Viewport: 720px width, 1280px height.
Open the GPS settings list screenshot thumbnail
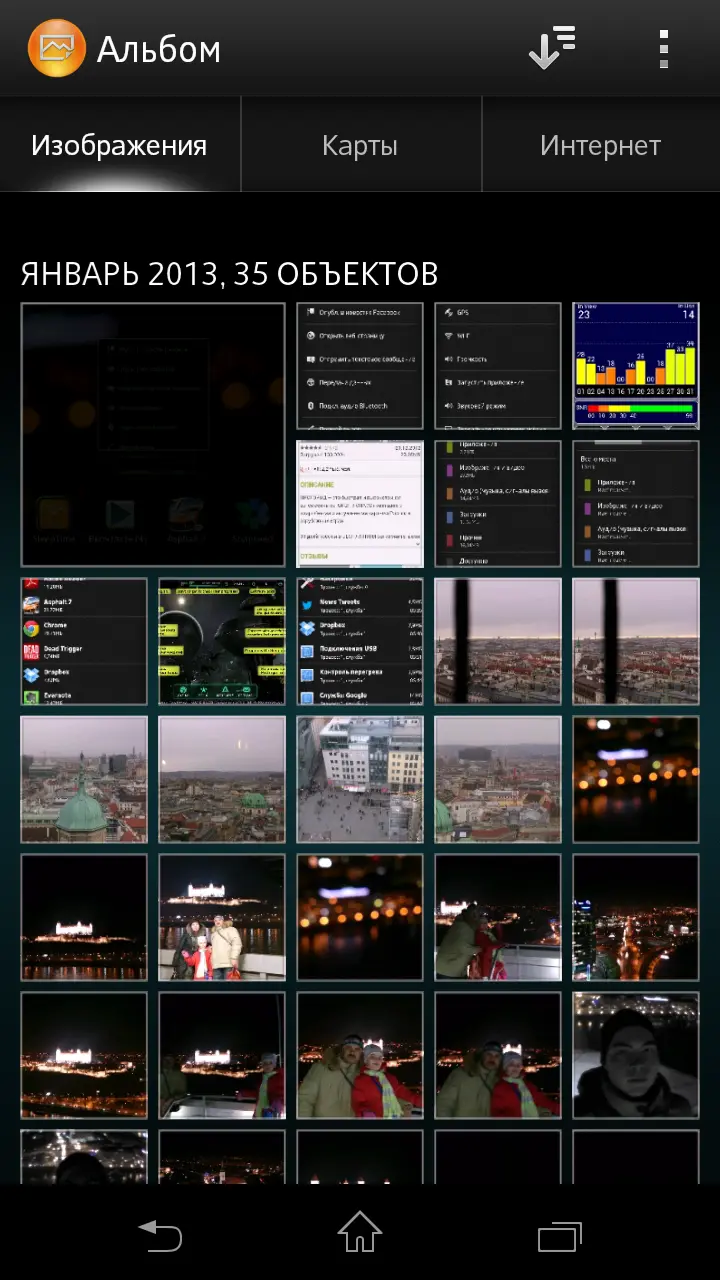click(498, 366)
